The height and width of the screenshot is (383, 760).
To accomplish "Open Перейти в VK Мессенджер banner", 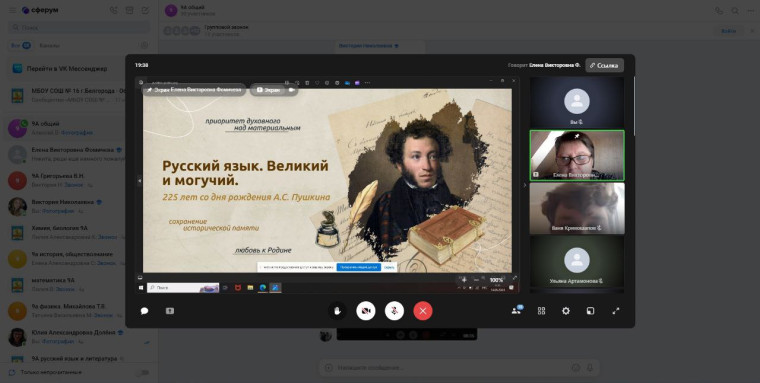I will coord(79,68).
